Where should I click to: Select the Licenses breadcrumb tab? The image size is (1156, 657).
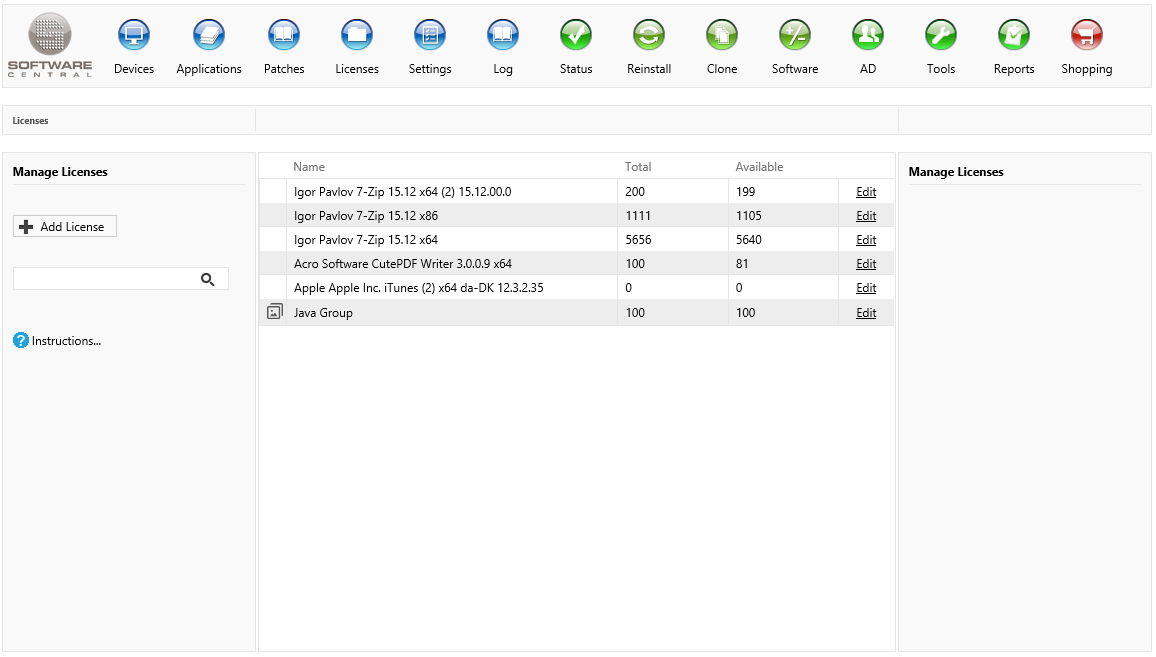[x=31, y=121]
